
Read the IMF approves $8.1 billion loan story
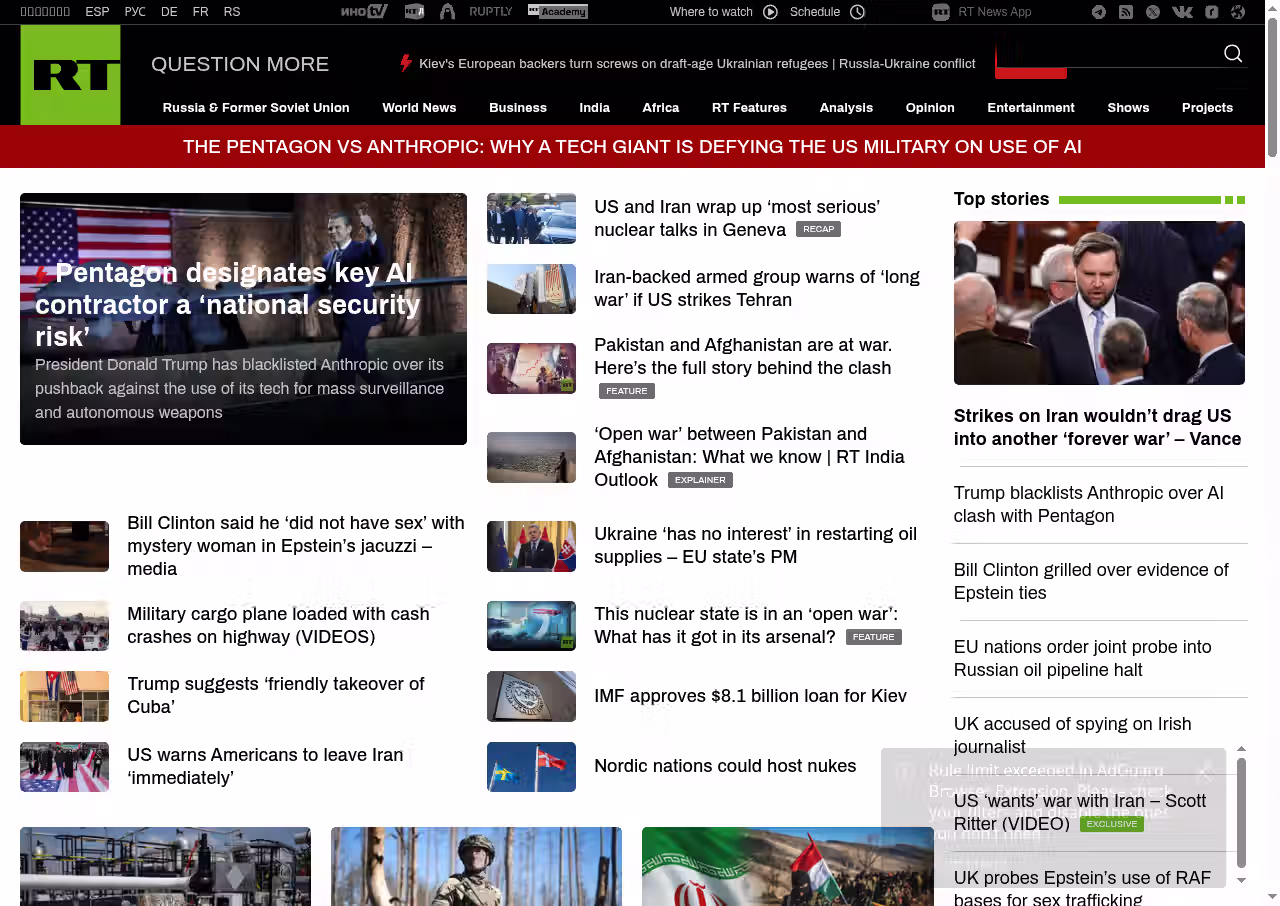point(750,696)
